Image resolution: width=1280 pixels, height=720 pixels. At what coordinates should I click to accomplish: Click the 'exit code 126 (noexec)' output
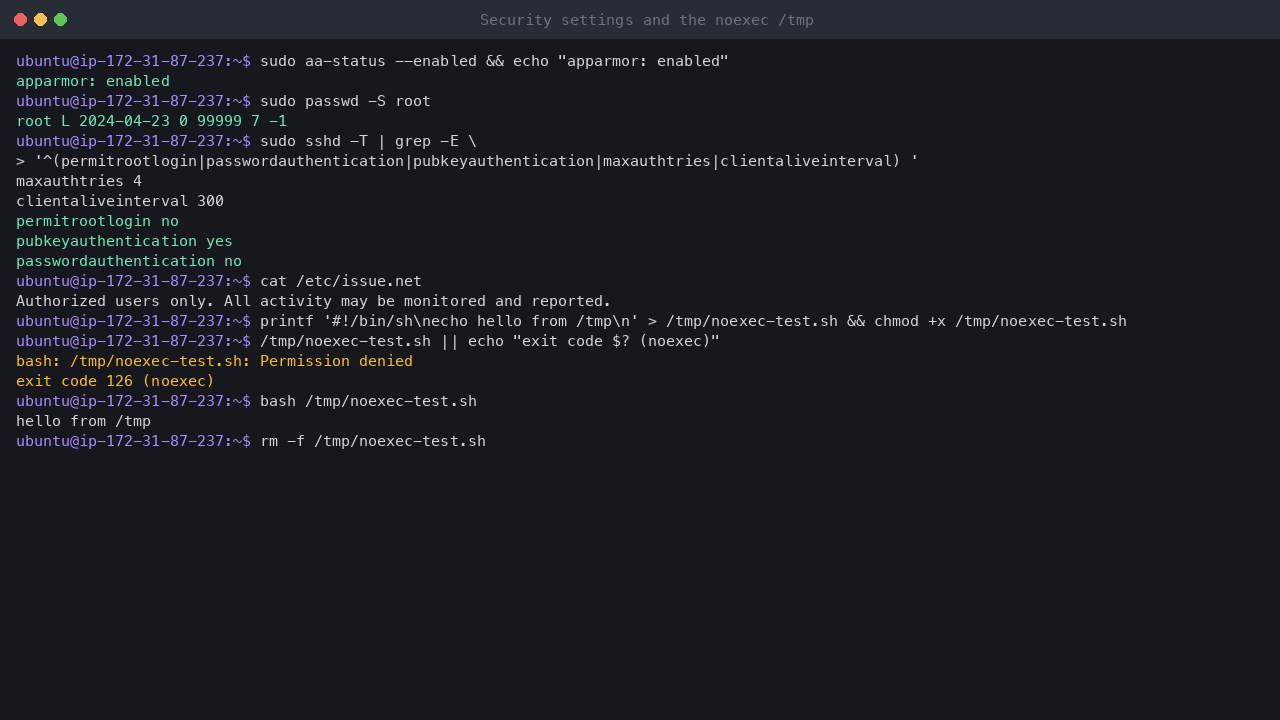tap(115, 381)
